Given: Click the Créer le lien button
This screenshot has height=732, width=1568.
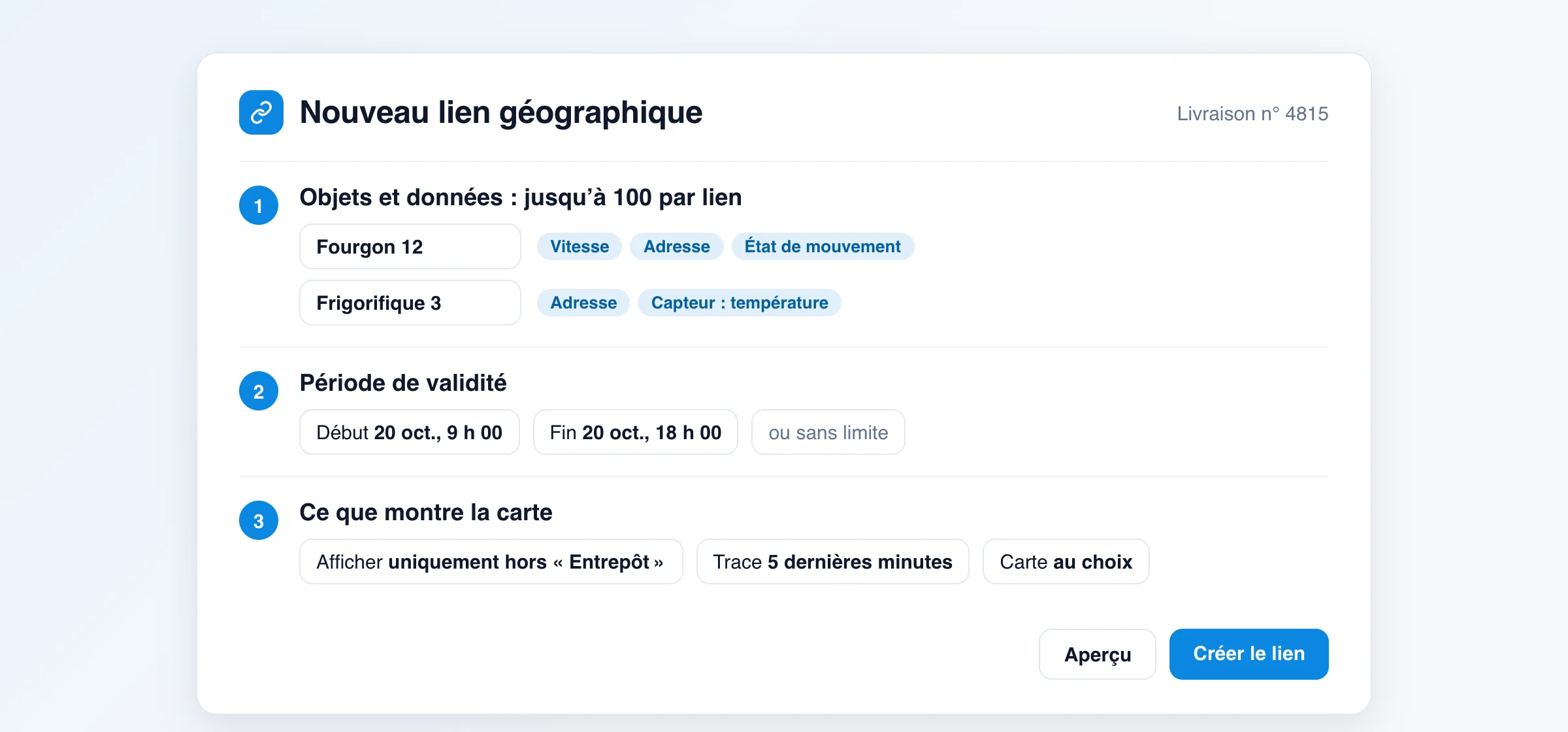Looking at the screenshot, I should pyautogui.click(x=1249, y=654).
